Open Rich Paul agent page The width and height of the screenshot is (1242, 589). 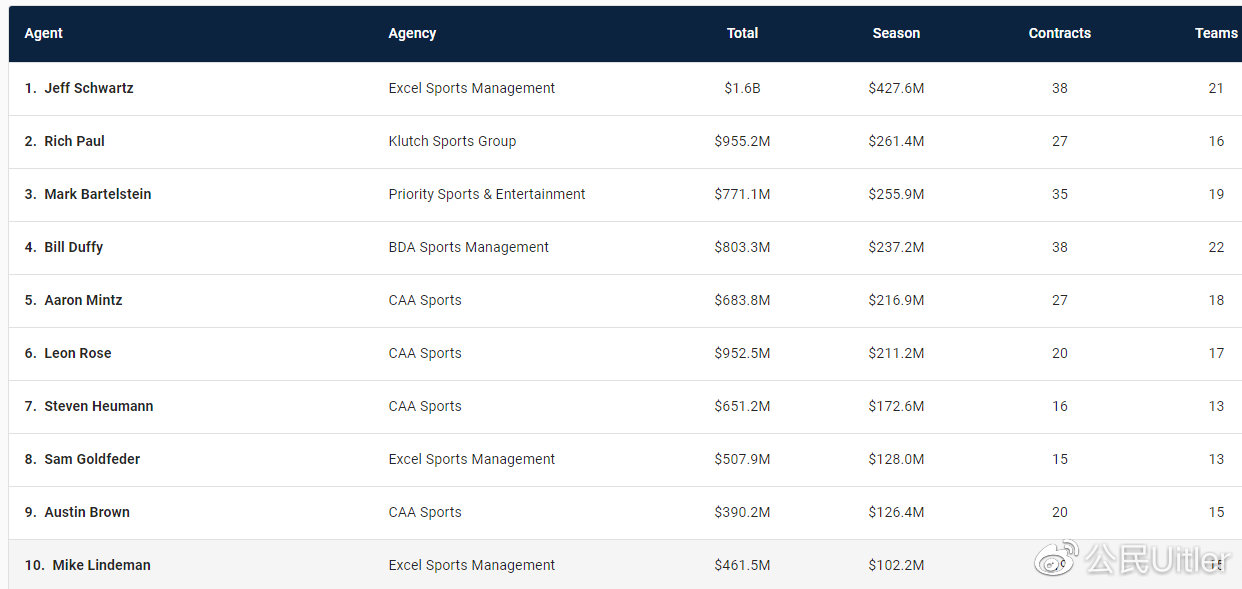[x=74, y=141]
